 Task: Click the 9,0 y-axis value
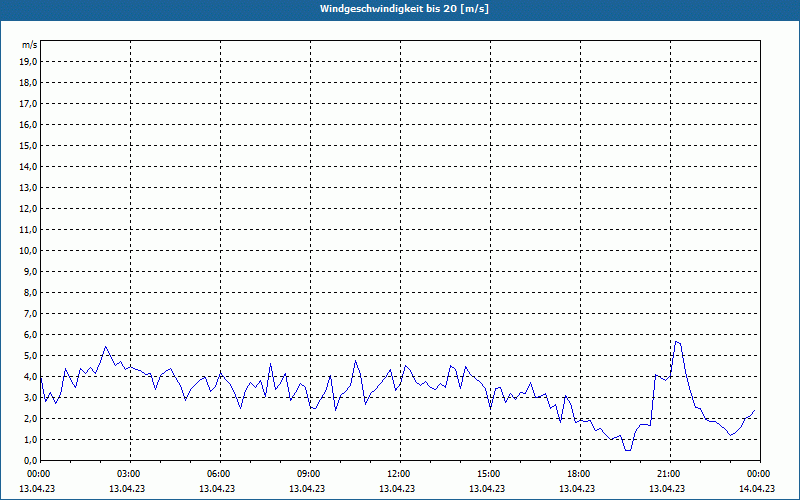click(x=31, y=271)
